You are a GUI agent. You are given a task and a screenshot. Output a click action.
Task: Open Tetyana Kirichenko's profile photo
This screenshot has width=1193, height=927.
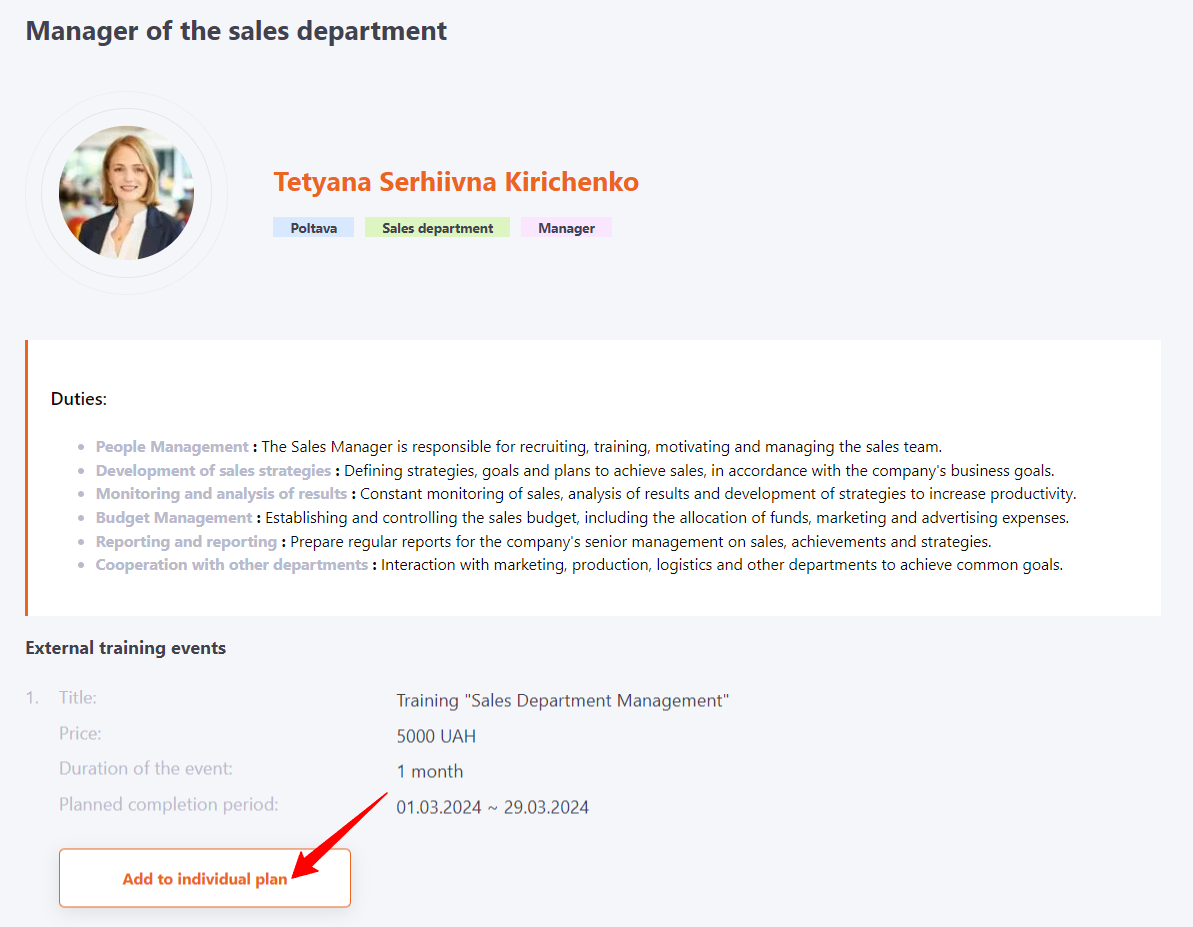pyautogui.click(x=126, y=193)
